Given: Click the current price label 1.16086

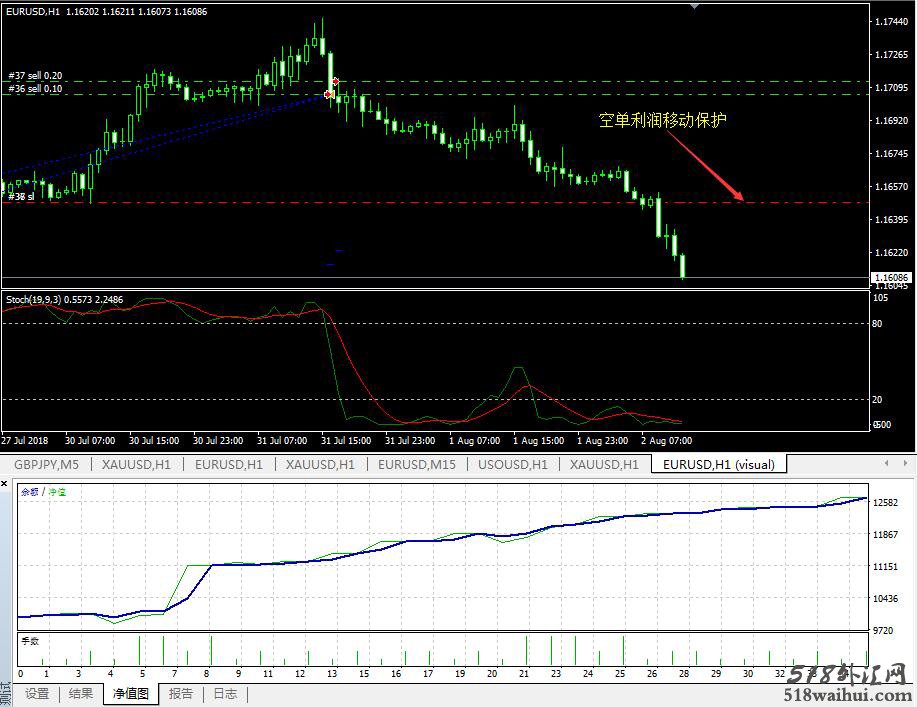Looking at the screenshot, I should (x=892, y=278).
